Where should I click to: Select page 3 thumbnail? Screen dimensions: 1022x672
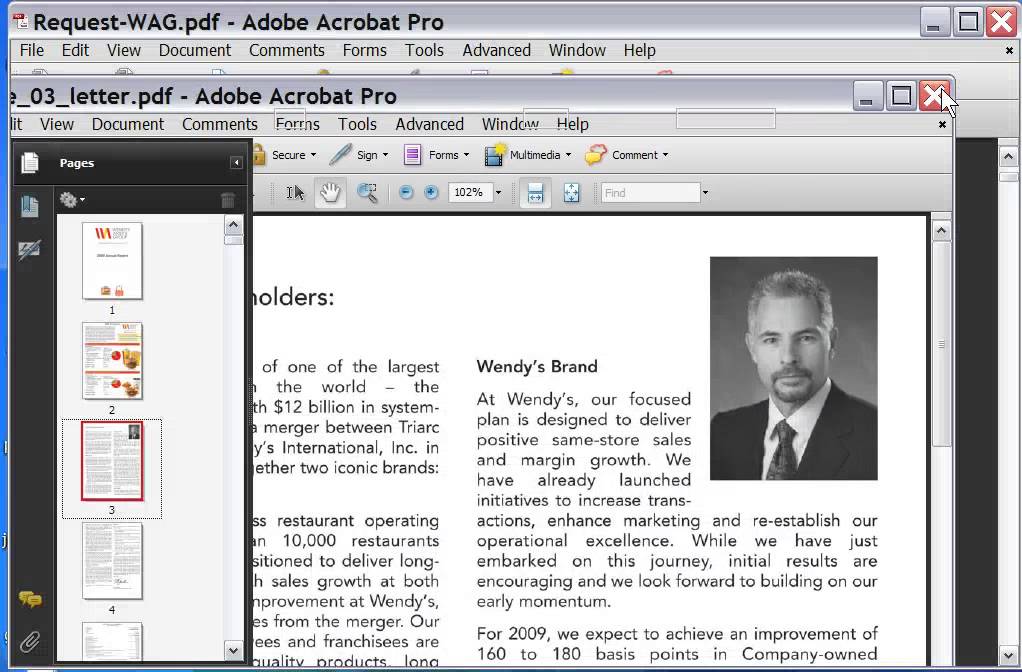tap(112, 461)
